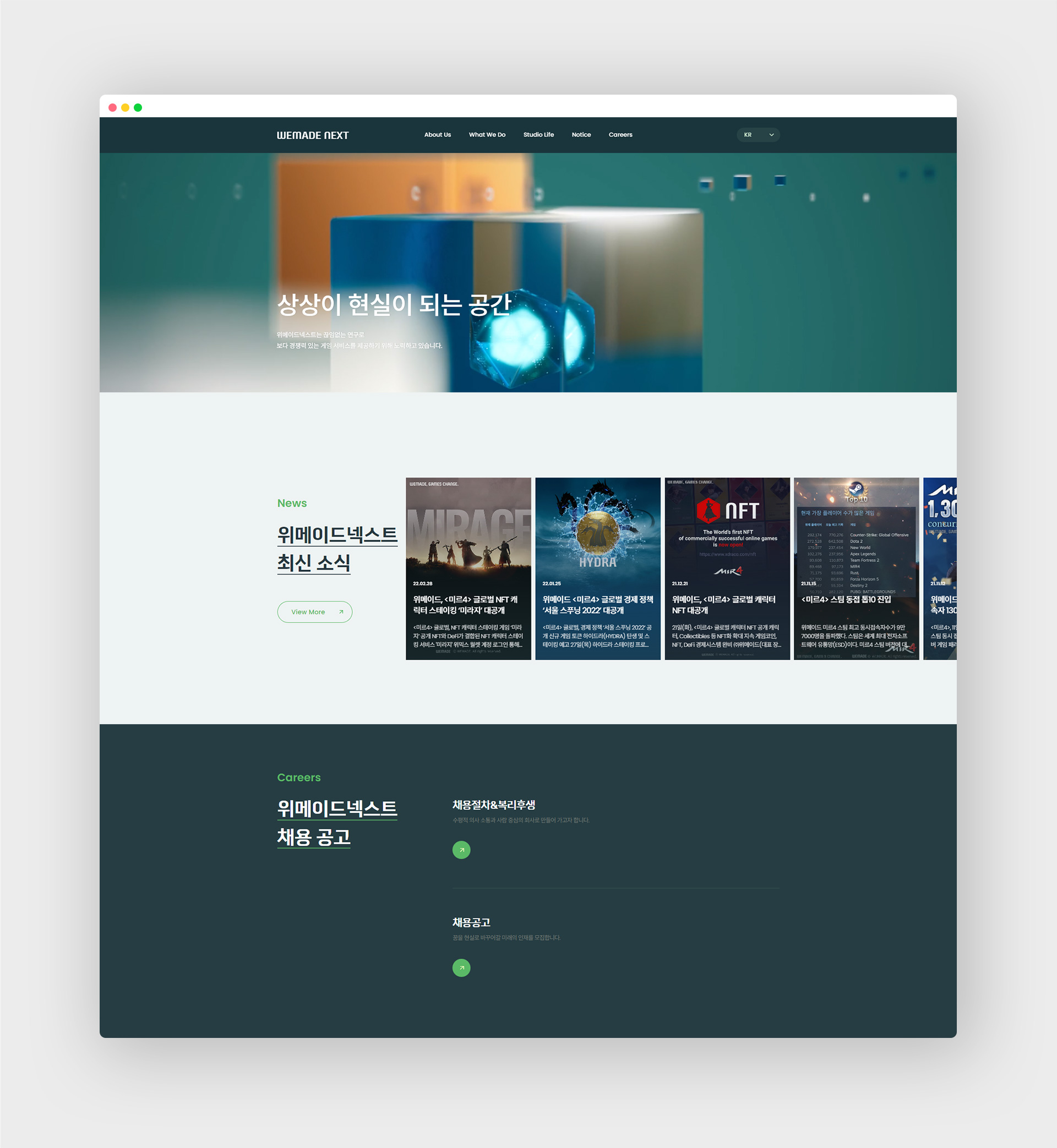Image resolution: width=1057 pixels, height=1148 pixels.
Task: Open the Notice nav link
Action: coord(581,135)
